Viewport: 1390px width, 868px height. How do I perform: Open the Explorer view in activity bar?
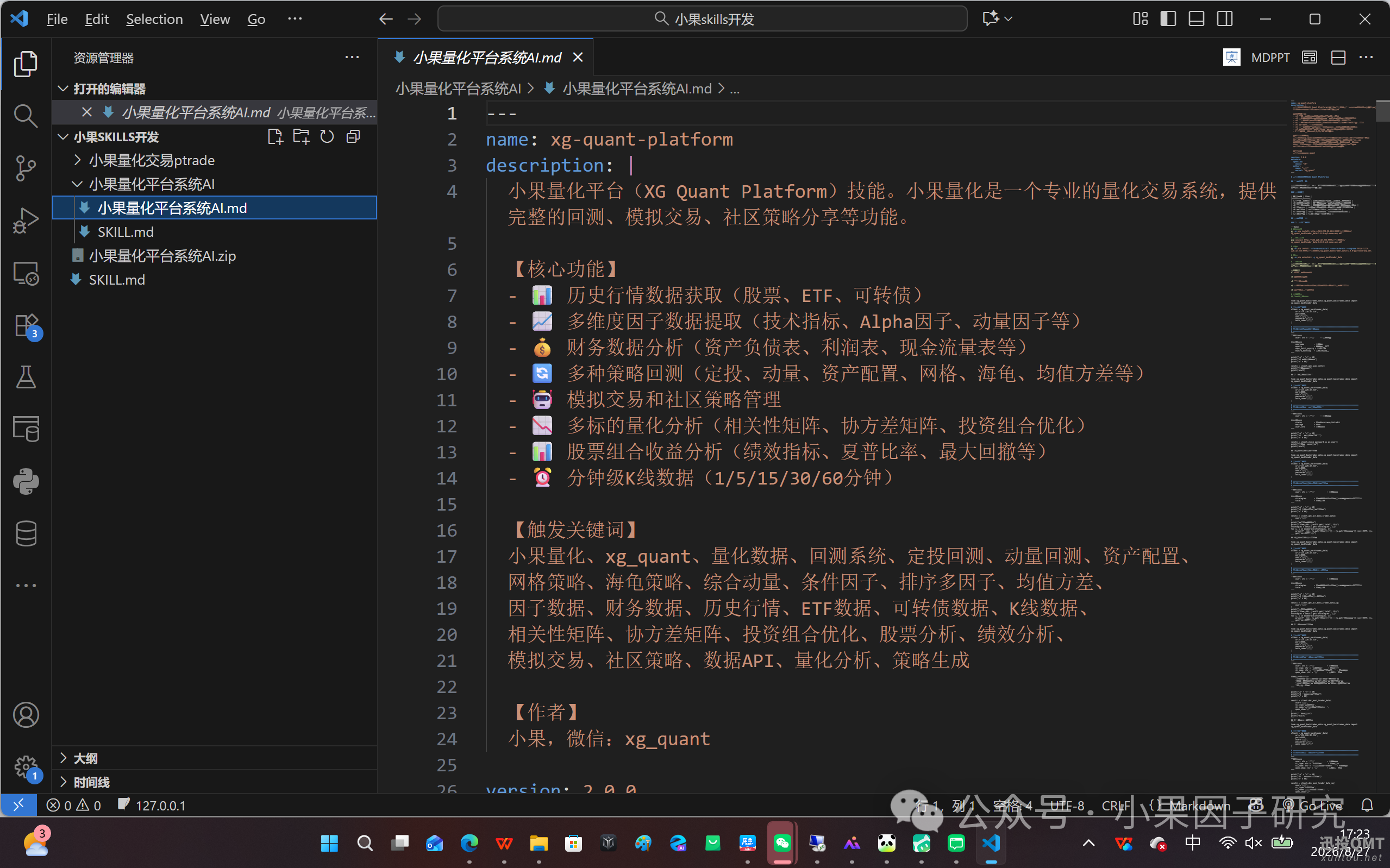26,63
